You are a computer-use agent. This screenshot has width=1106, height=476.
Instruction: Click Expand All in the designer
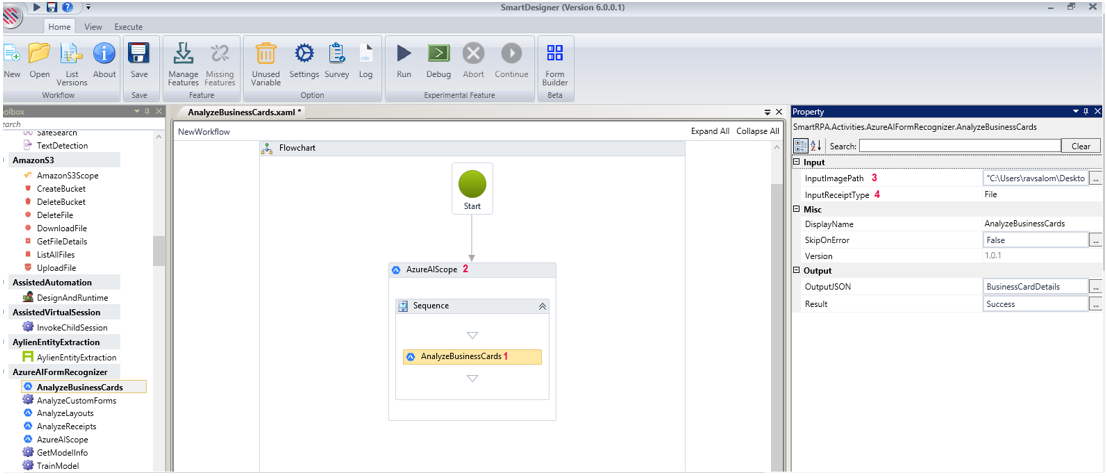tap(710, 132)
